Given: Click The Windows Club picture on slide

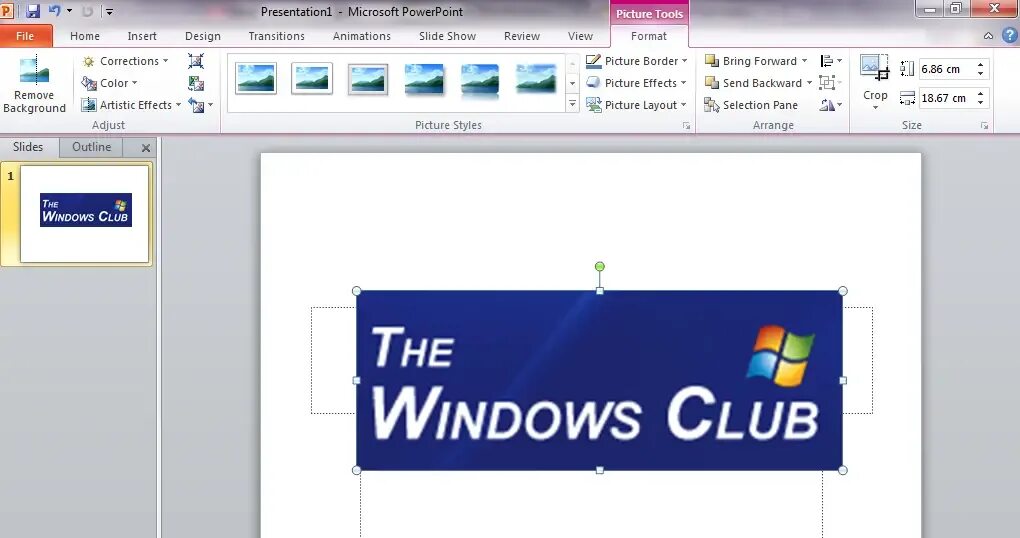Looking at the screenshot, I should tap(599, 381).
